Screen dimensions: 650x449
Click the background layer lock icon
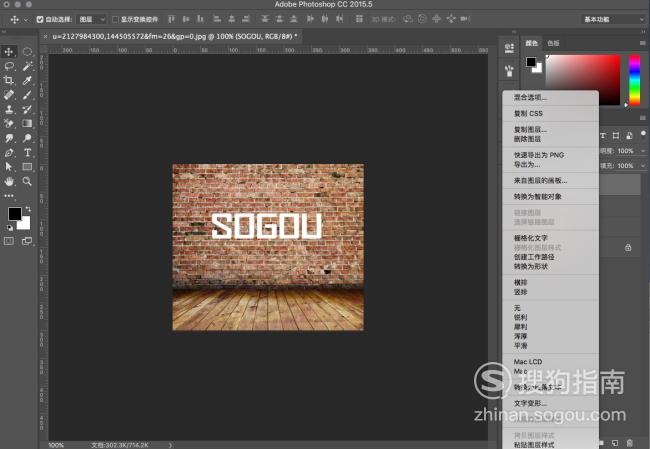click(x=628, y=248)
